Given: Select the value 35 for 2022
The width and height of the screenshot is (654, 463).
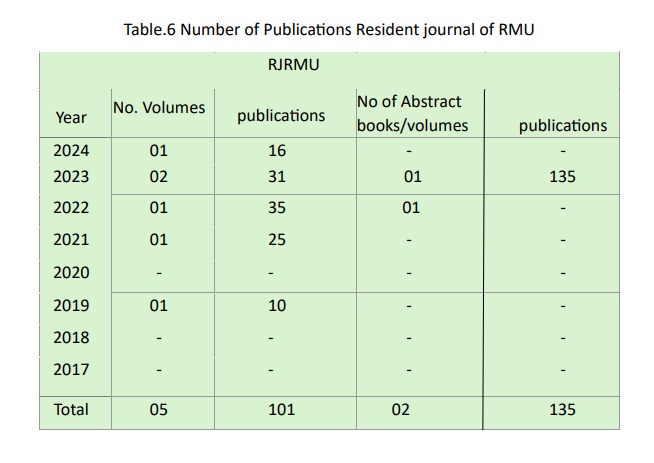Looking at the screenshot, I should pos(277,208).
